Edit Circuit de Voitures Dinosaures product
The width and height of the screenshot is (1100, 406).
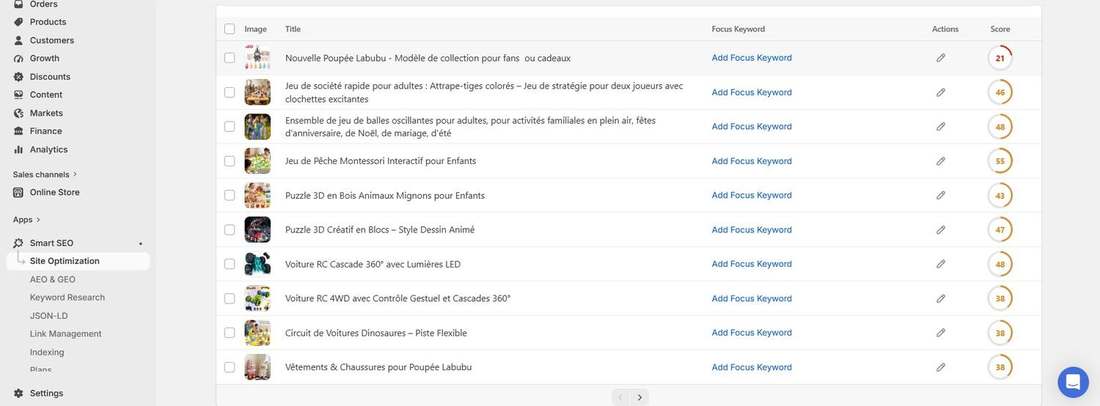point(941,332)
